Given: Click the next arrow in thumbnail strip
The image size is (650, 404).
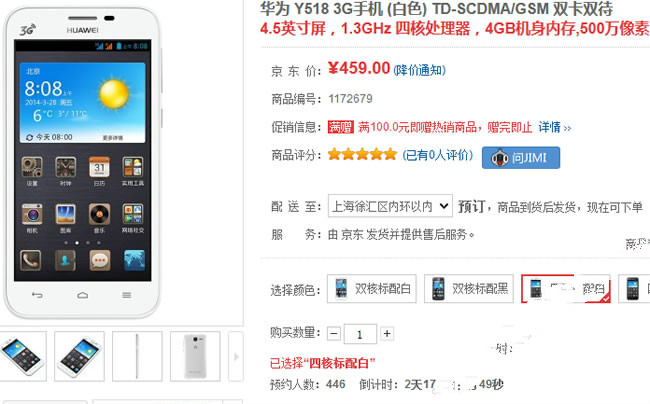Looking at the screenshot, I should pyautogui.click(x=236, y=356).
